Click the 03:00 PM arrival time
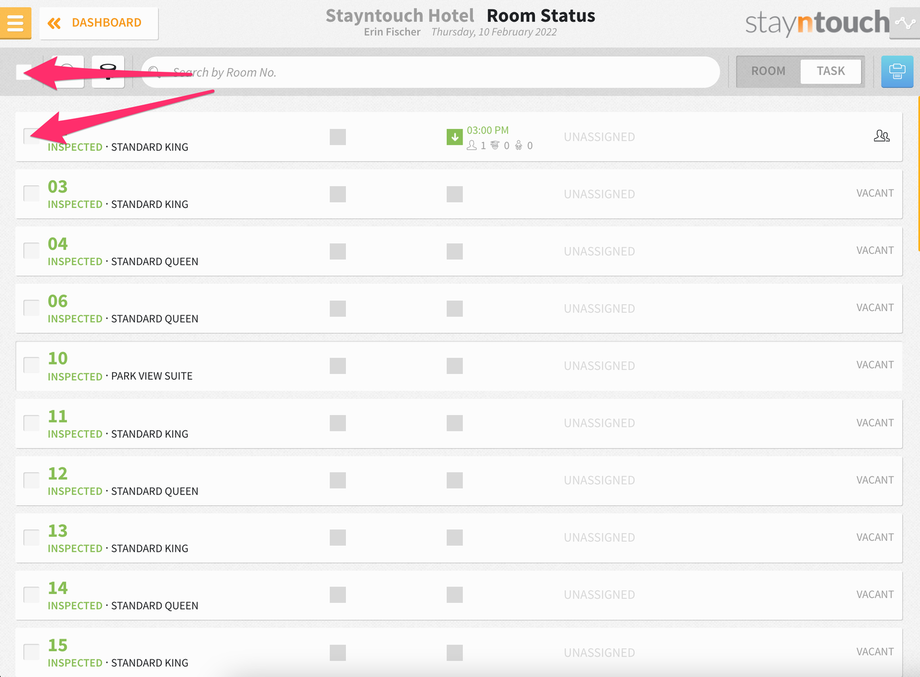The image size is (920, 677). pyautogui.click(x=488, y=130)
